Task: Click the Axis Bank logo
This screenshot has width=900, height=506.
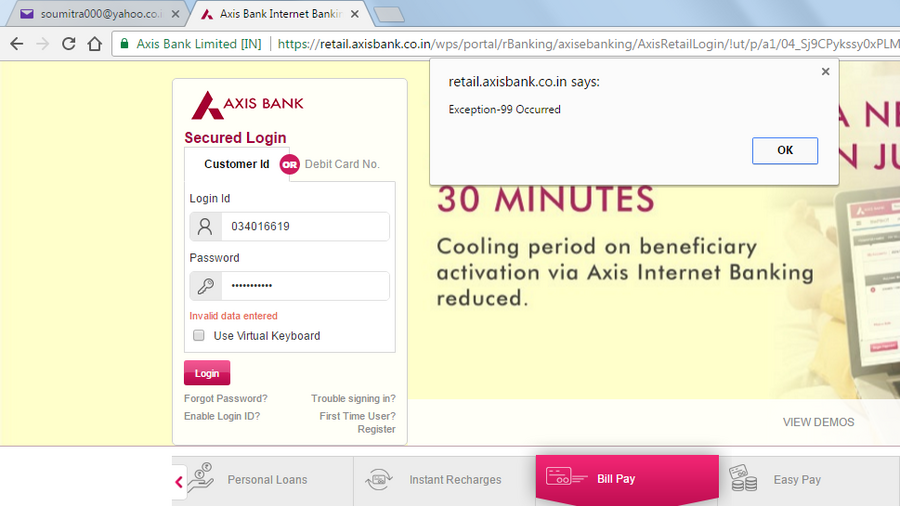Action: click(x=247, y=104)
